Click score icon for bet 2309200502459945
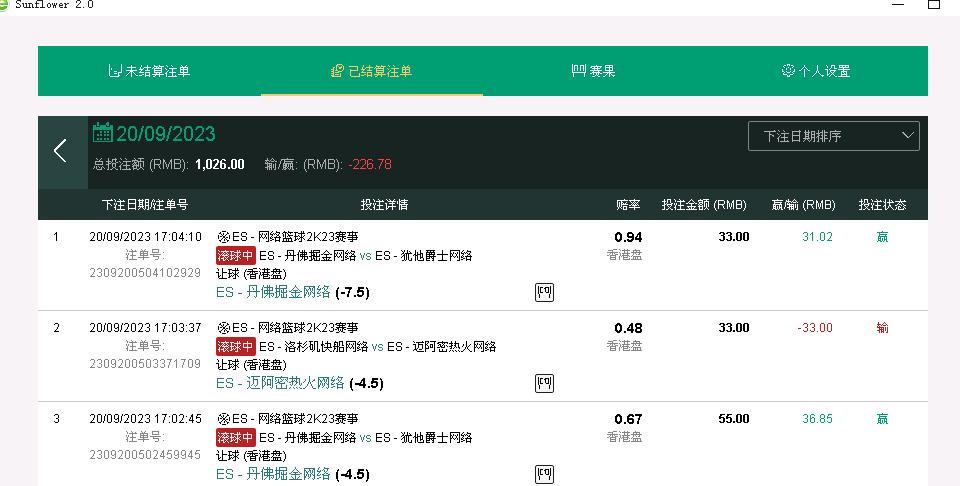 (544, 474)
